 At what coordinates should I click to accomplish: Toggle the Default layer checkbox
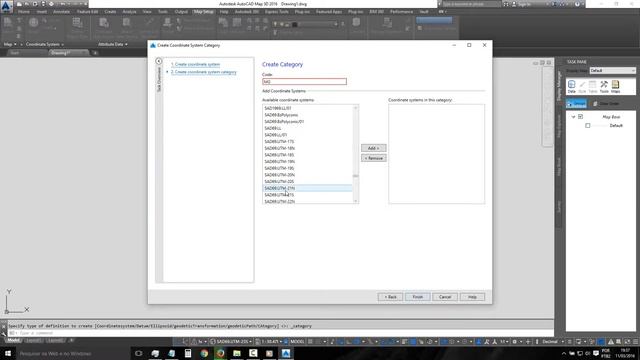(588, 126)
